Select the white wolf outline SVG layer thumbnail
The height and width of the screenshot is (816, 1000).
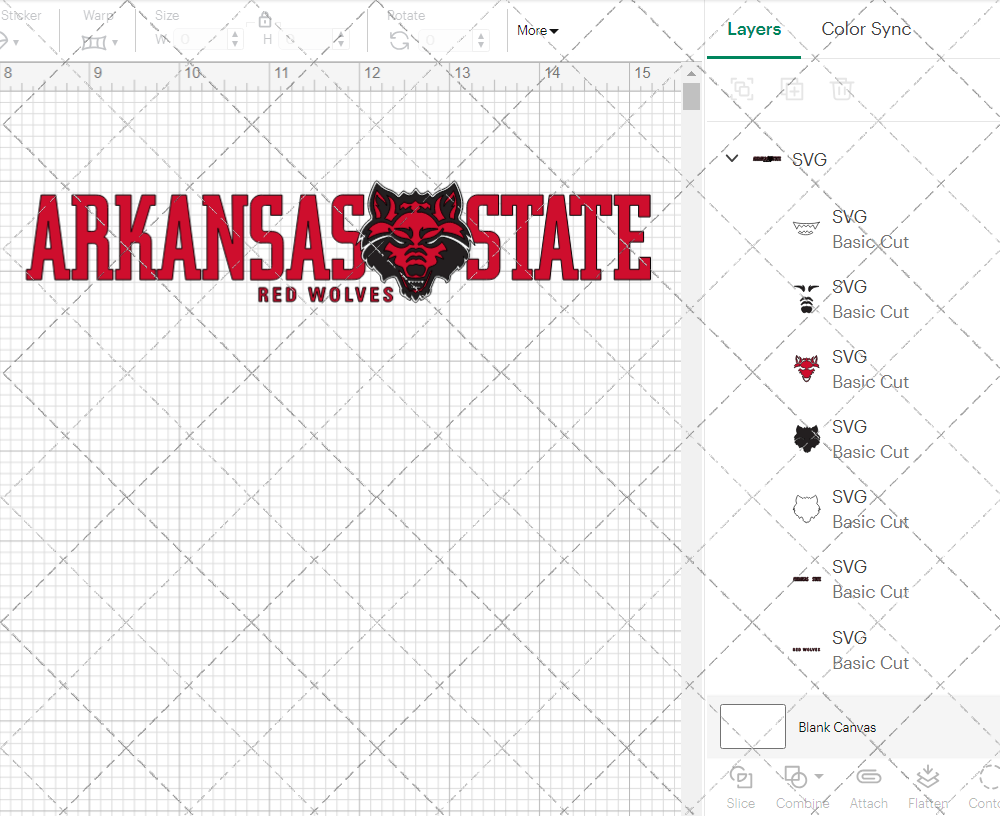pos(806,509)
